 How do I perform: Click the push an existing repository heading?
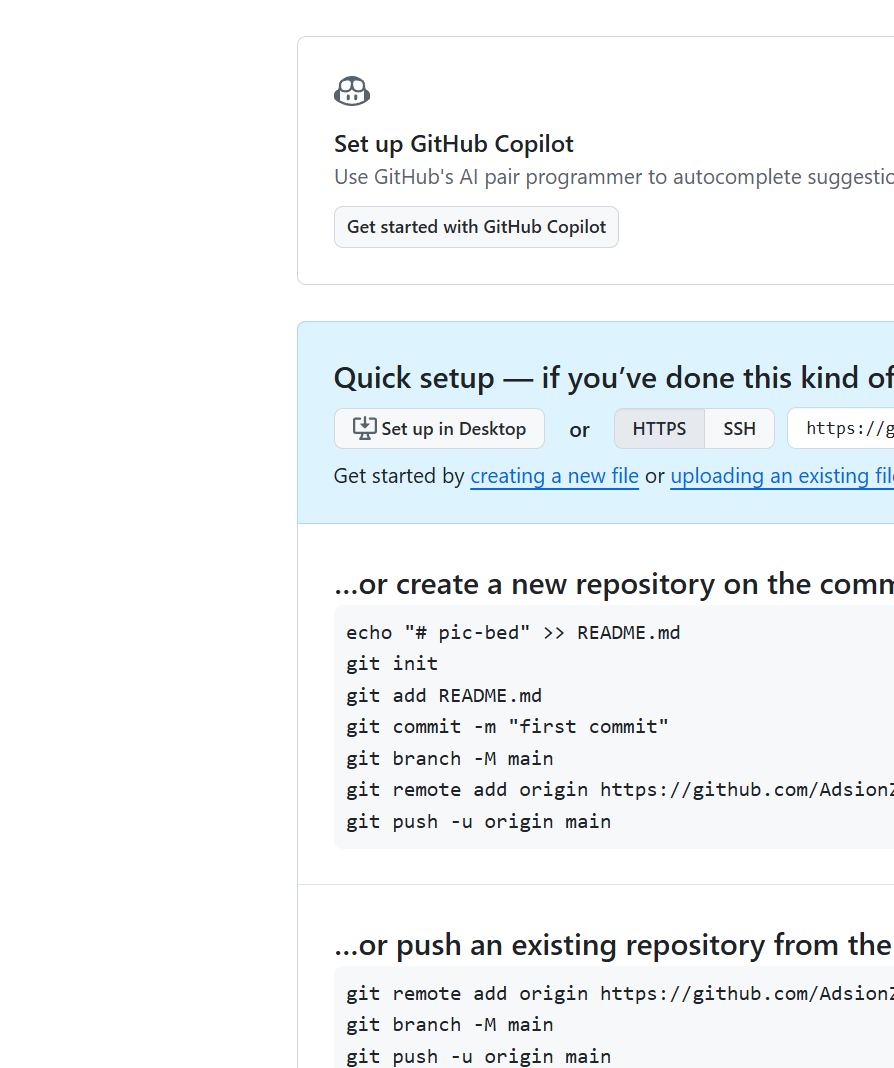point(613,945)
